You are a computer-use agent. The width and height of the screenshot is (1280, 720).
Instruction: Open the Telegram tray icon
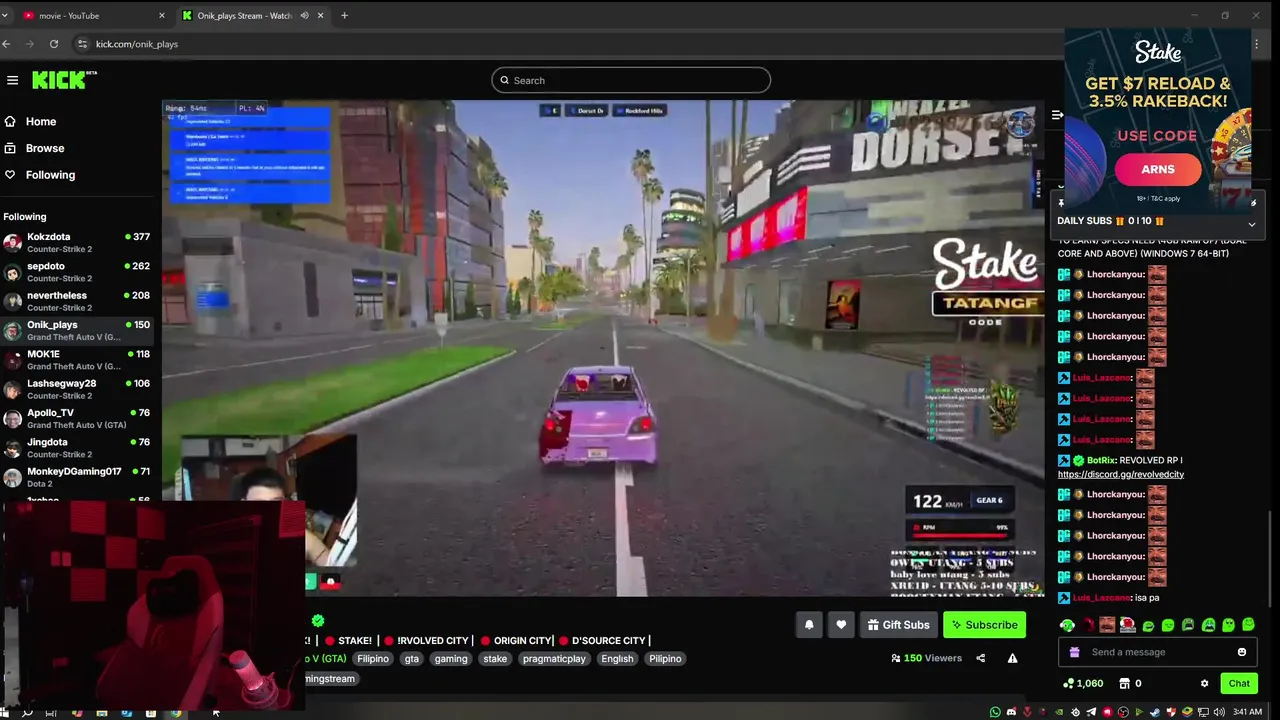(x=1091, y=712)
